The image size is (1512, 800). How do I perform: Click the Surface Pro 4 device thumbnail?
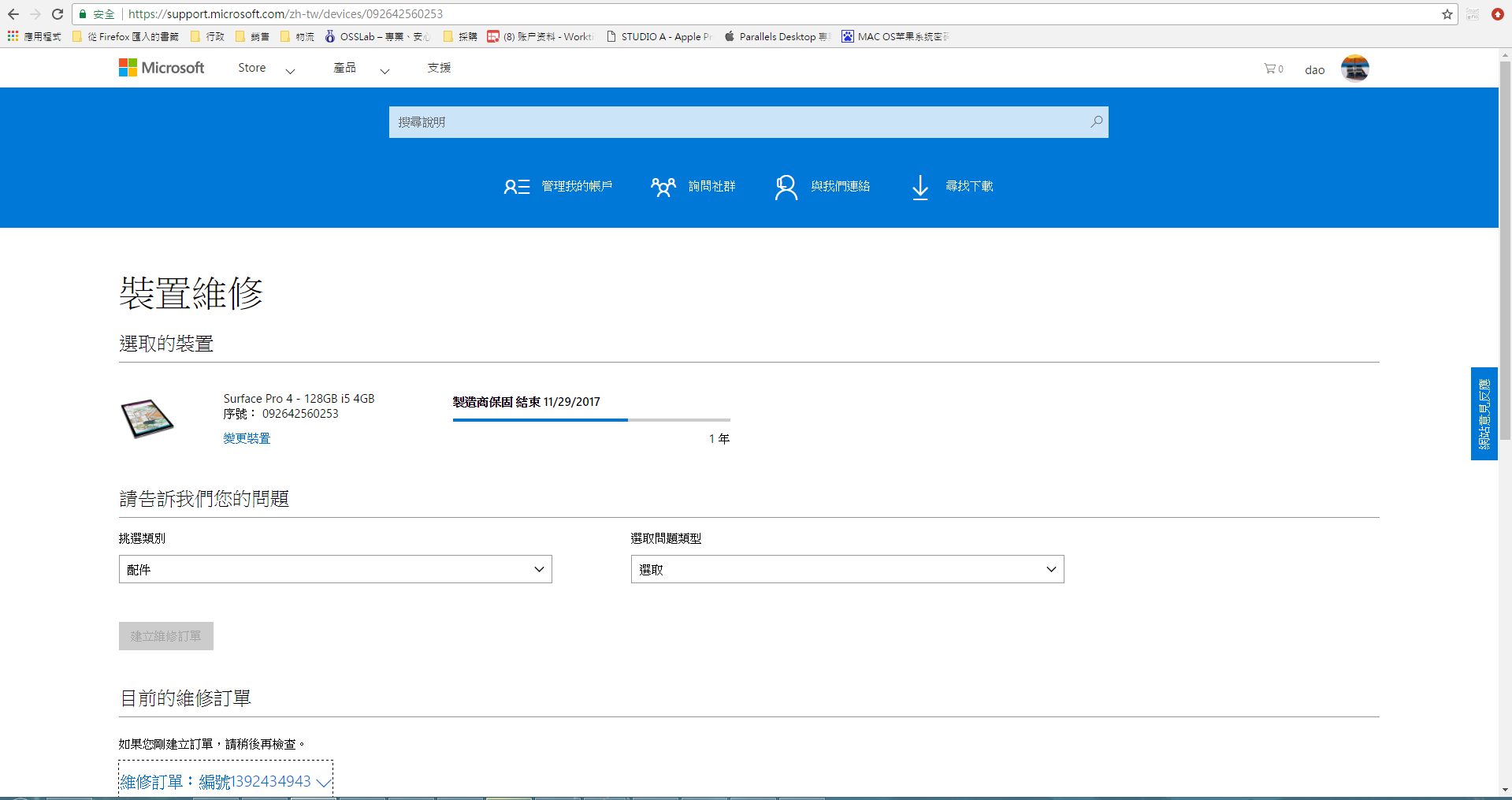(147, 419)
